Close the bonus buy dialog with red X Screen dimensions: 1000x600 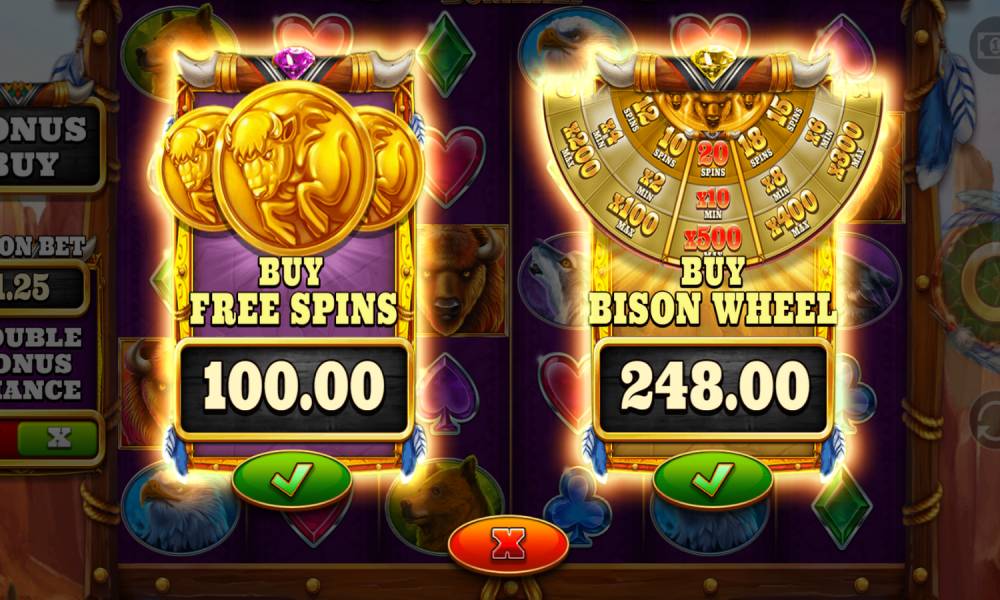(x=508, y=545)
